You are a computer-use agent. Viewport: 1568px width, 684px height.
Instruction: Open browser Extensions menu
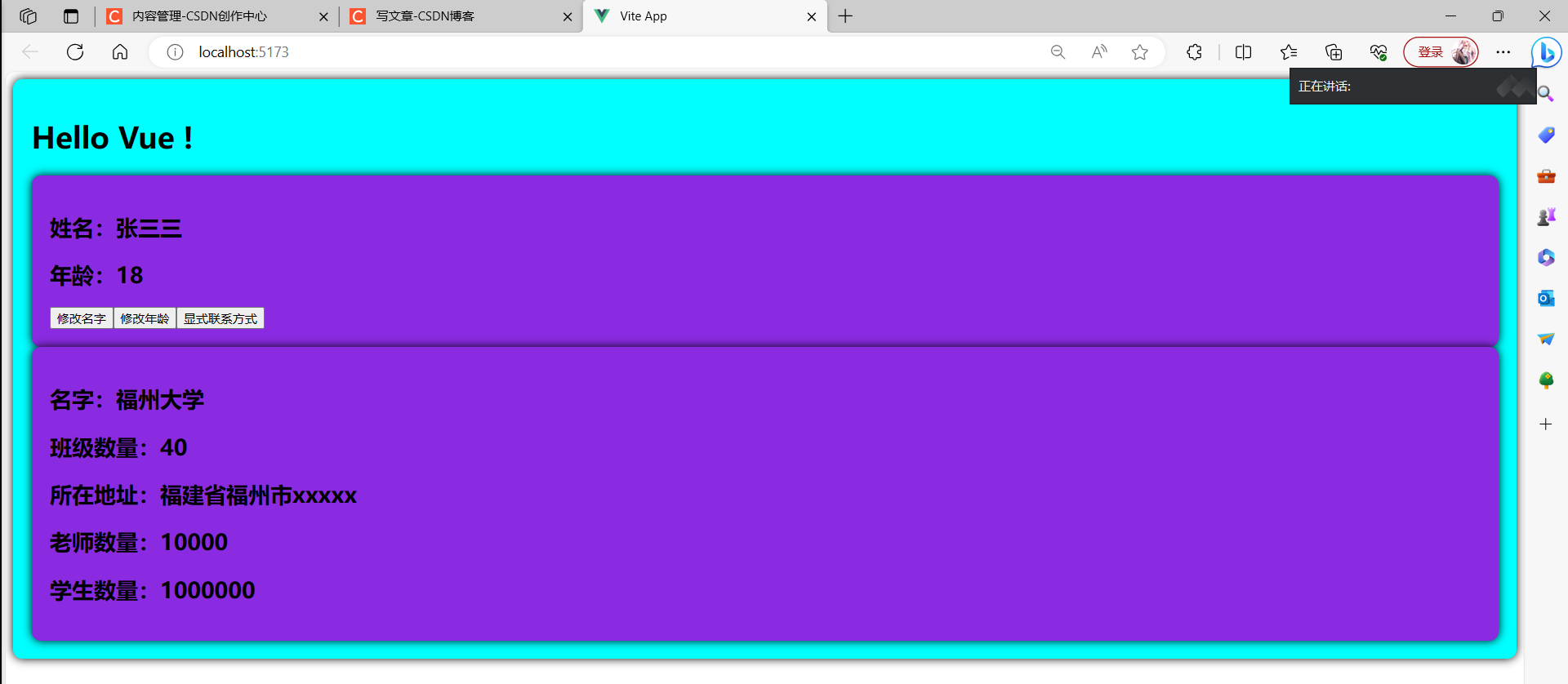(x=1194, y=52)
